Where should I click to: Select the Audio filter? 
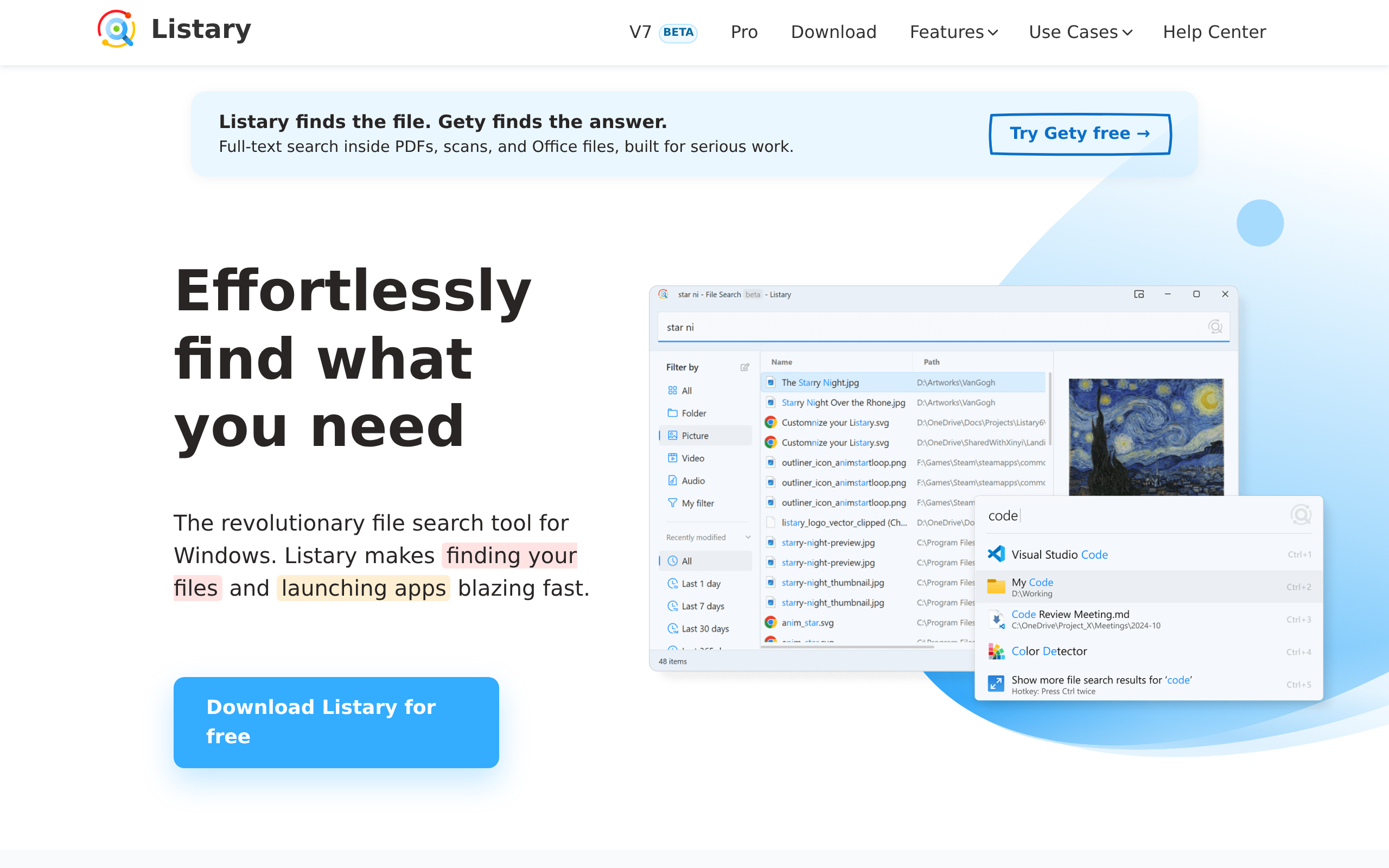coord(705,481)
